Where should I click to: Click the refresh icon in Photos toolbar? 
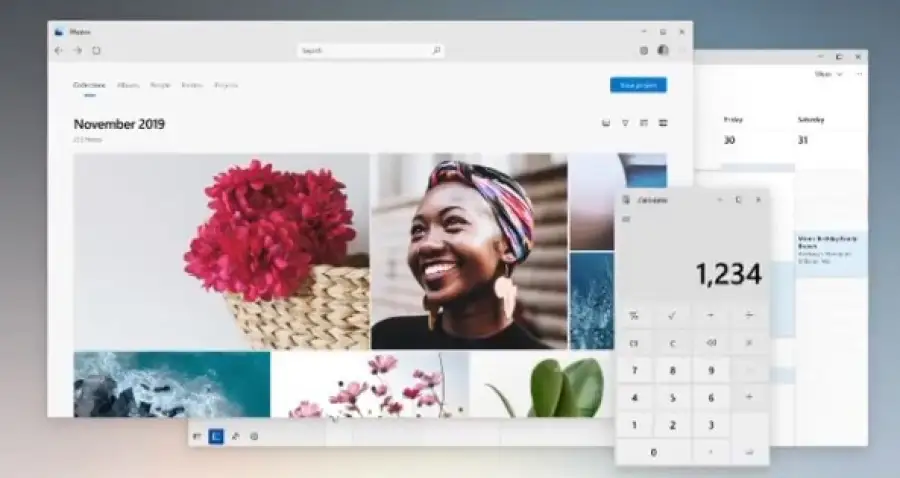96,50
